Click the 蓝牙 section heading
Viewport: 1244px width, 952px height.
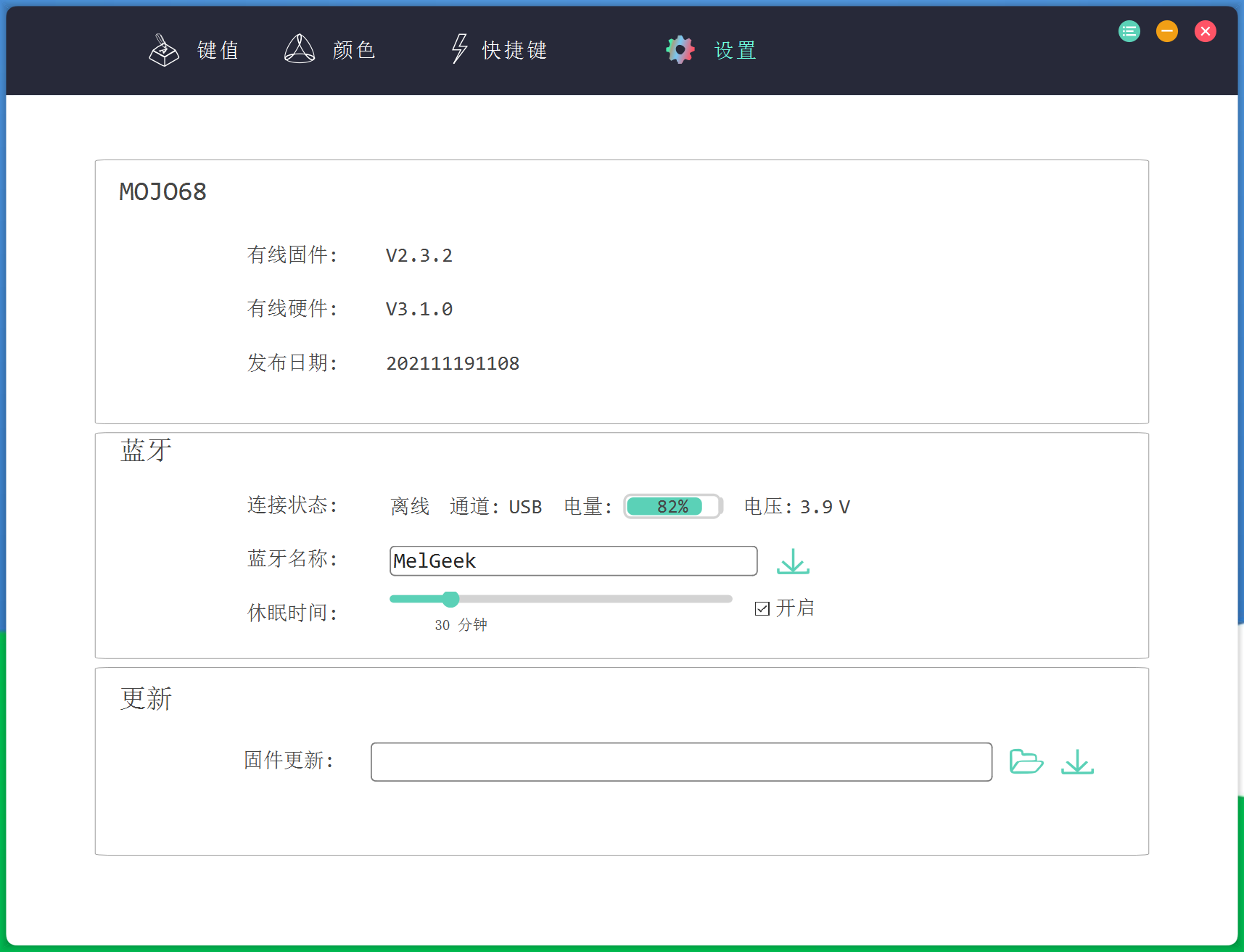(146, 450)
